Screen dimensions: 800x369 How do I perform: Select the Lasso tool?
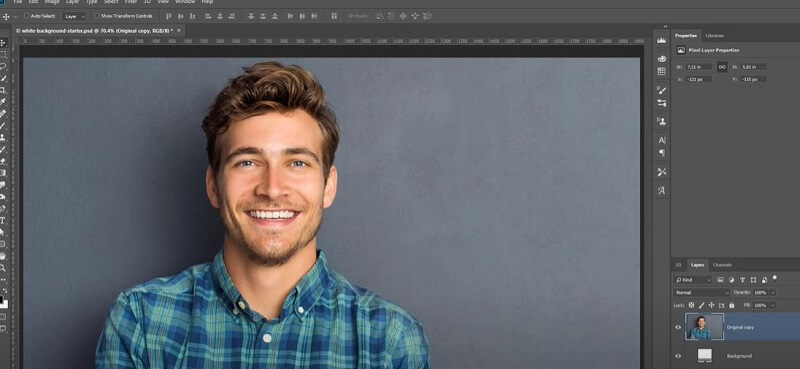3,66
